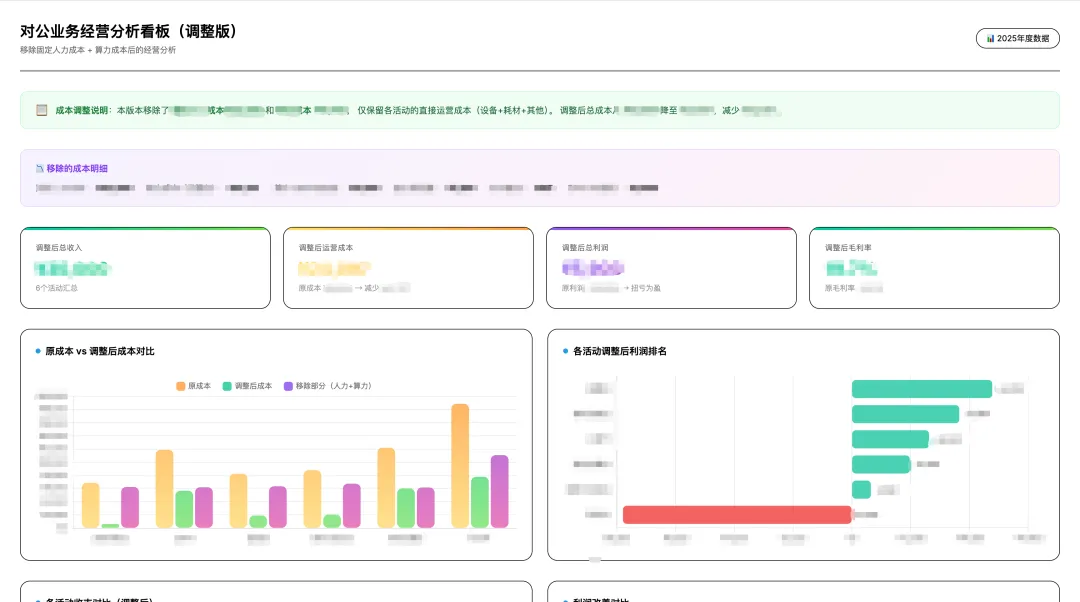This screenshot has width=1080, height=602.
Task: Click the notebook icon beside 成本调整说明
Action: point(41,110)
